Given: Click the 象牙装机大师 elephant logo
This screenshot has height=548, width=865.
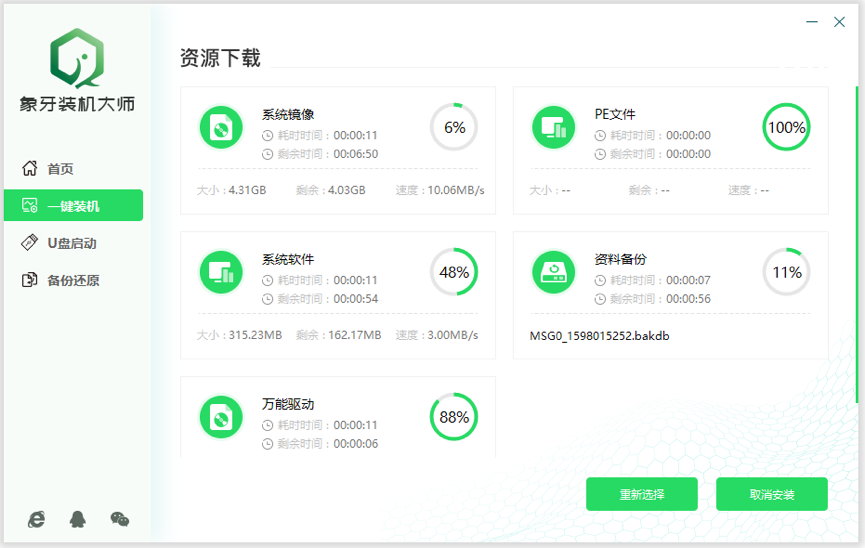Looking at the screenshot, I should pos(77,59).
